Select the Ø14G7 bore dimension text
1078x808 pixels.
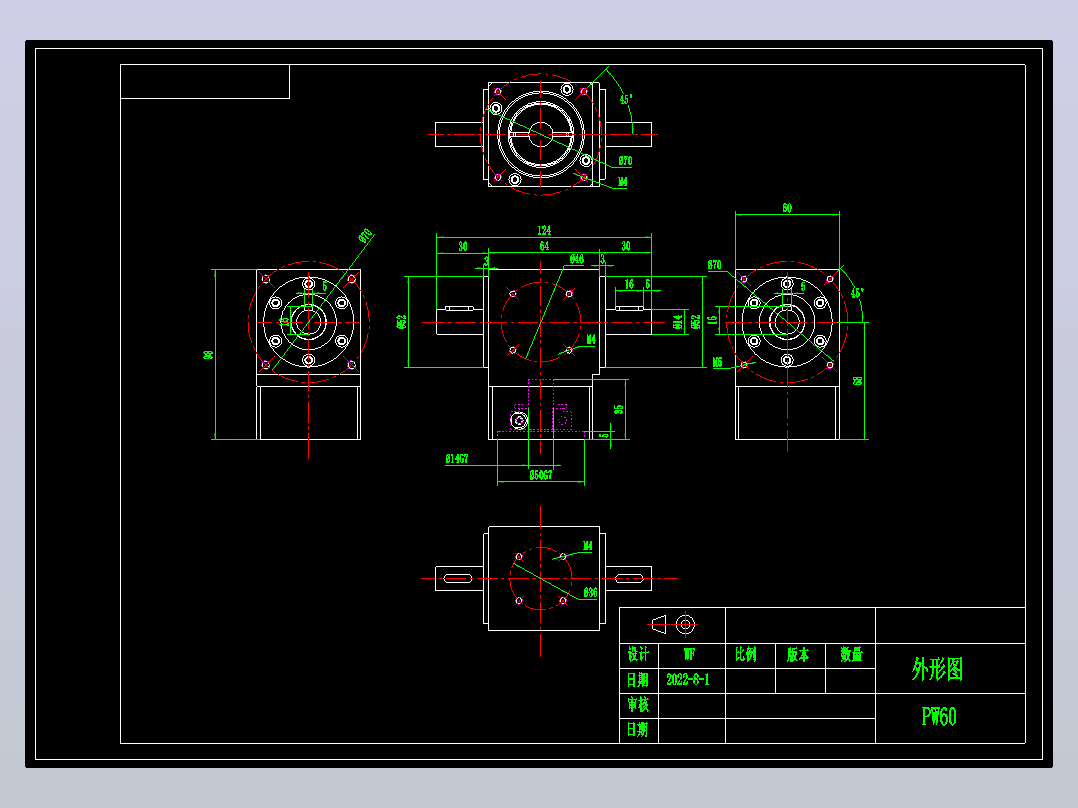point(456,459)
